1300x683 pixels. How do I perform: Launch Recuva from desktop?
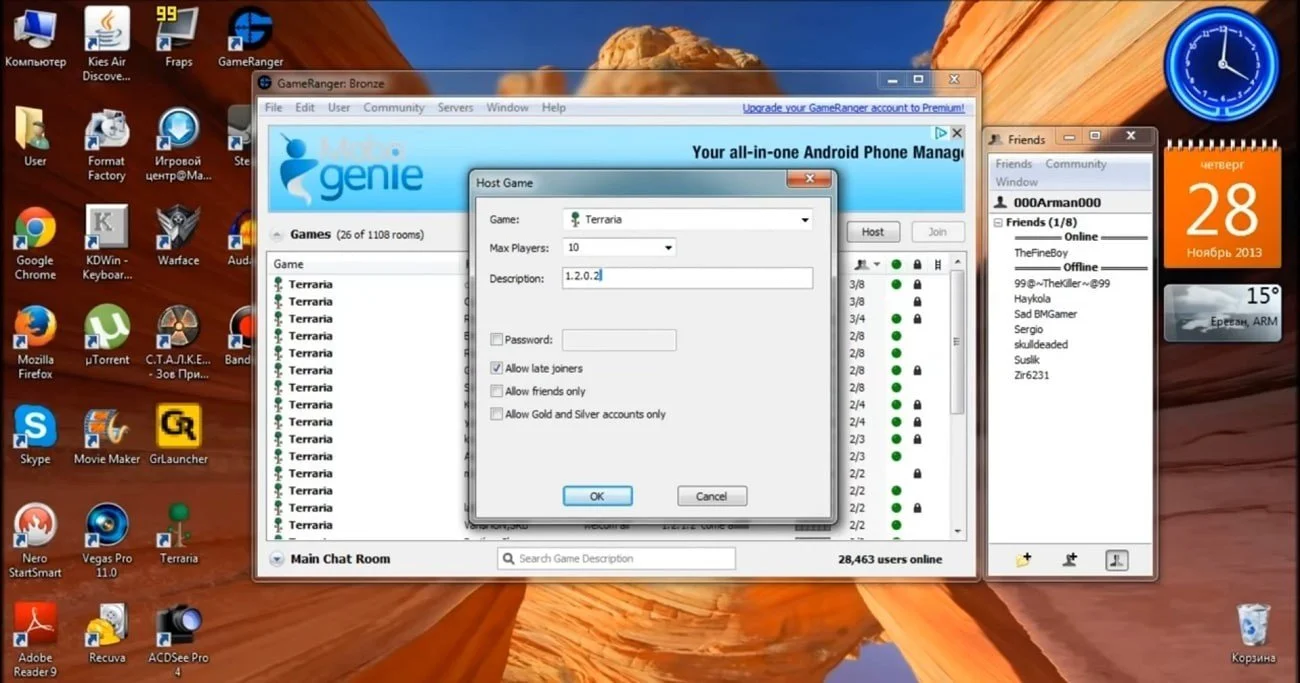point(107,634)
